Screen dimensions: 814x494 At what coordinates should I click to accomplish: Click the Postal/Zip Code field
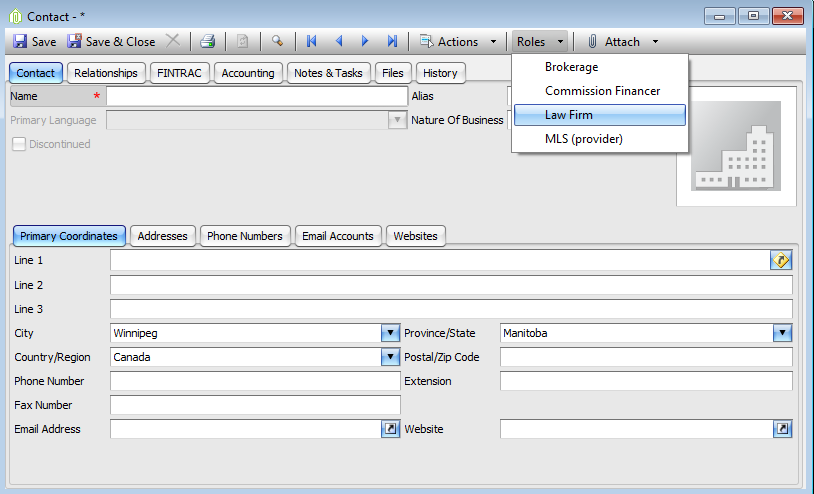tap(646, 356)
